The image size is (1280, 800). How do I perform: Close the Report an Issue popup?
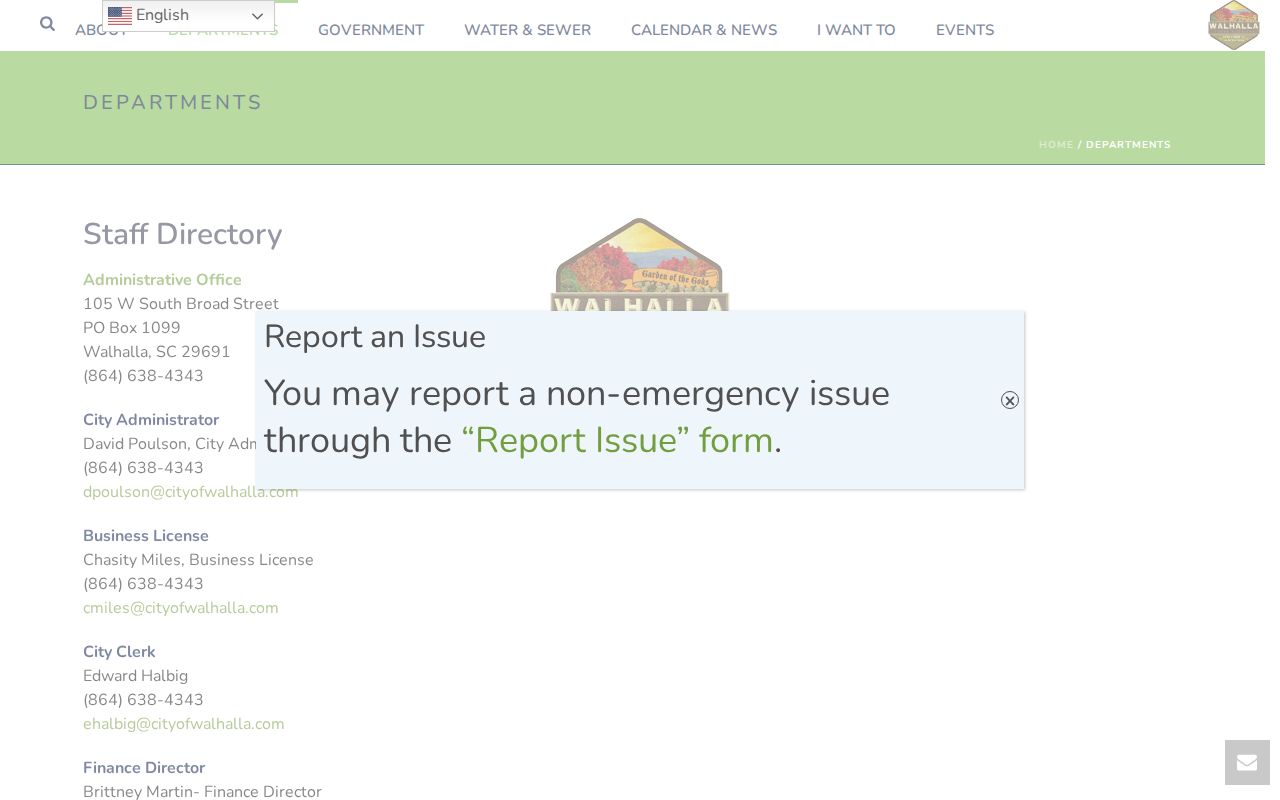click(1010, 400)
